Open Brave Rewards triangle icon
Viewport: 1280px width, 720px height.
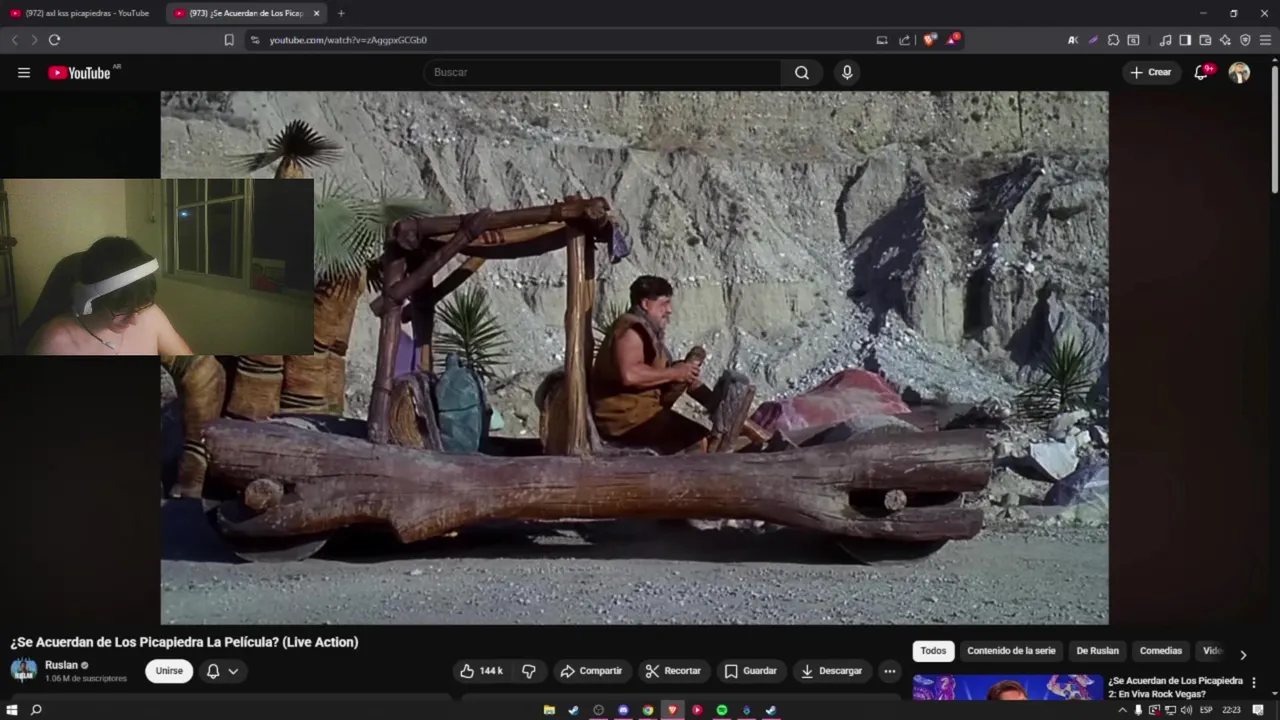tap(953, 40)
